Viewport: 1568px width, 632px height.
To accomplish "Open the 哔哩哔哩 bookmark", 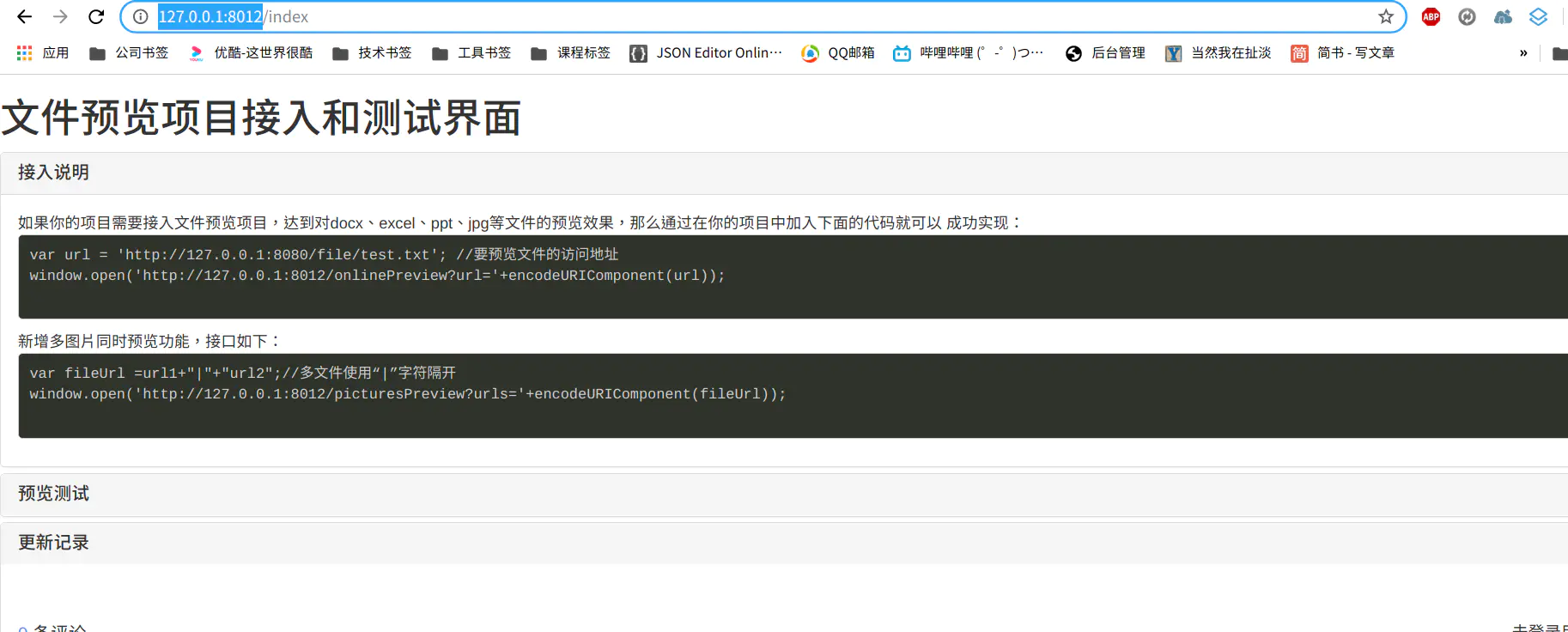I will 969,53.
